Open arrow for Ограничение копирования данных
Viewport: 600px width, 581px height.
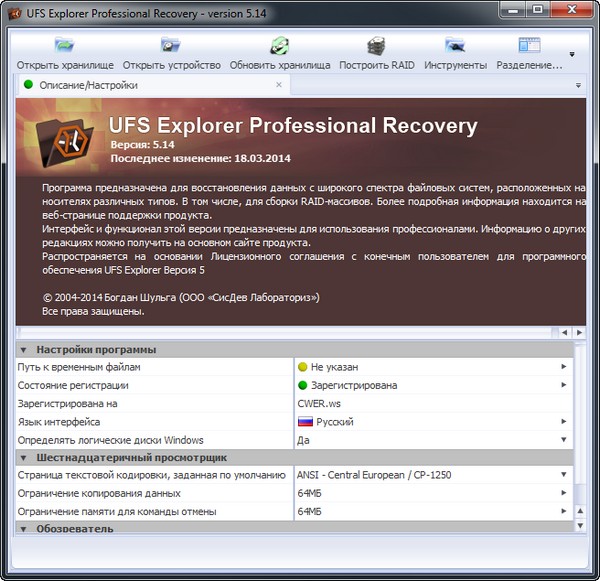click(x=564, y=493)
